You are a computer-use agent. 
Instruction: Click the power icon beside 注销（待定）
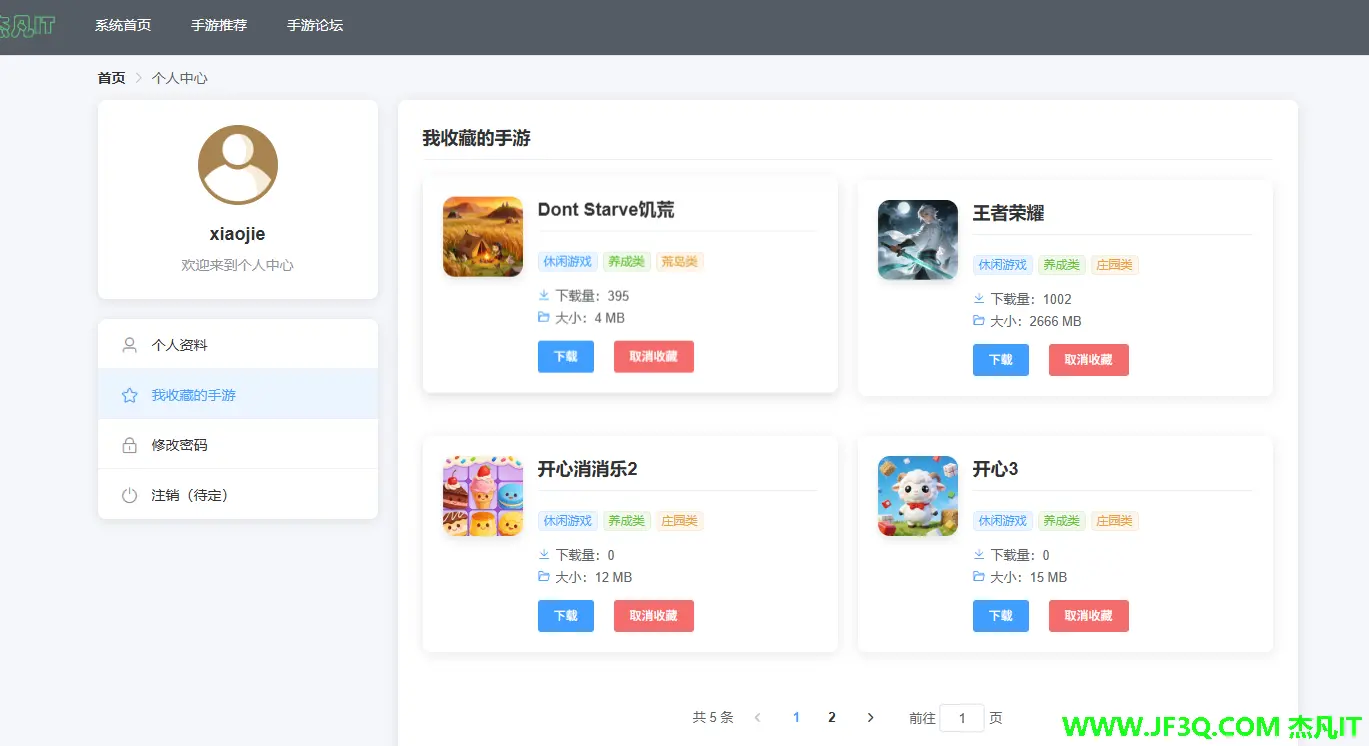(x=128, y=494)
